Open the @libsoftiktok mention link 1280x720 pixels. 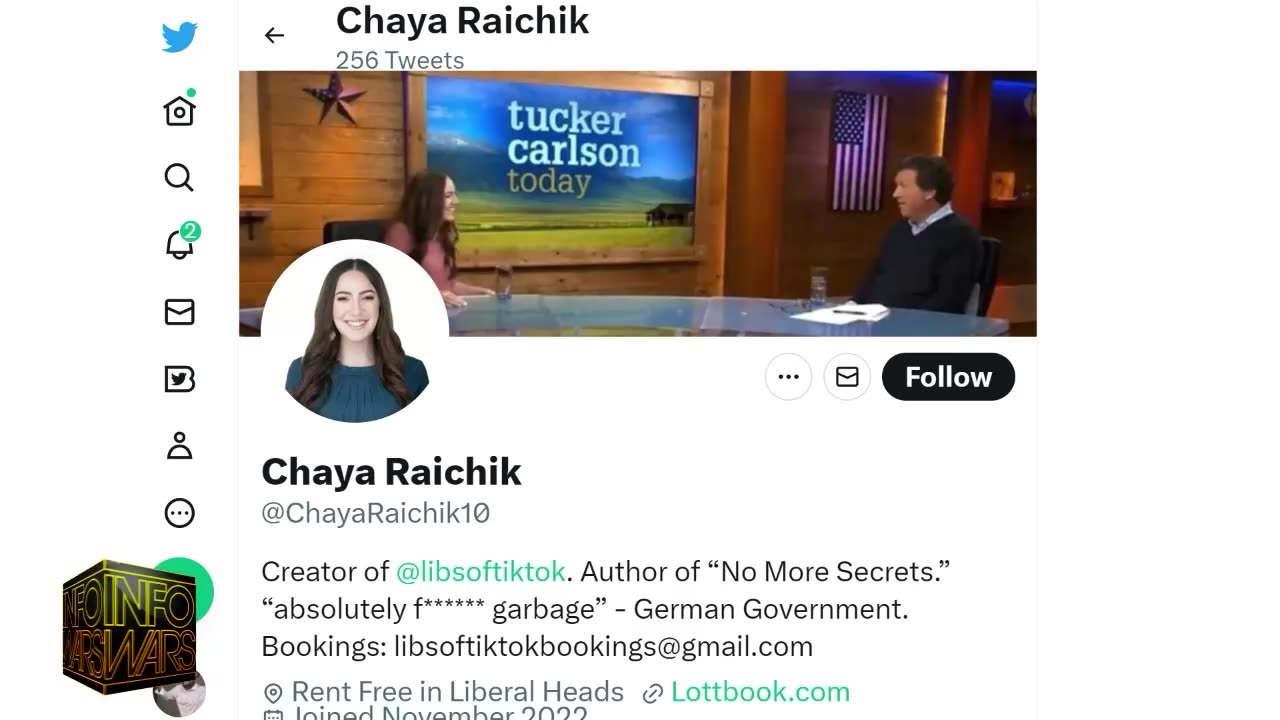coord(481,571)
